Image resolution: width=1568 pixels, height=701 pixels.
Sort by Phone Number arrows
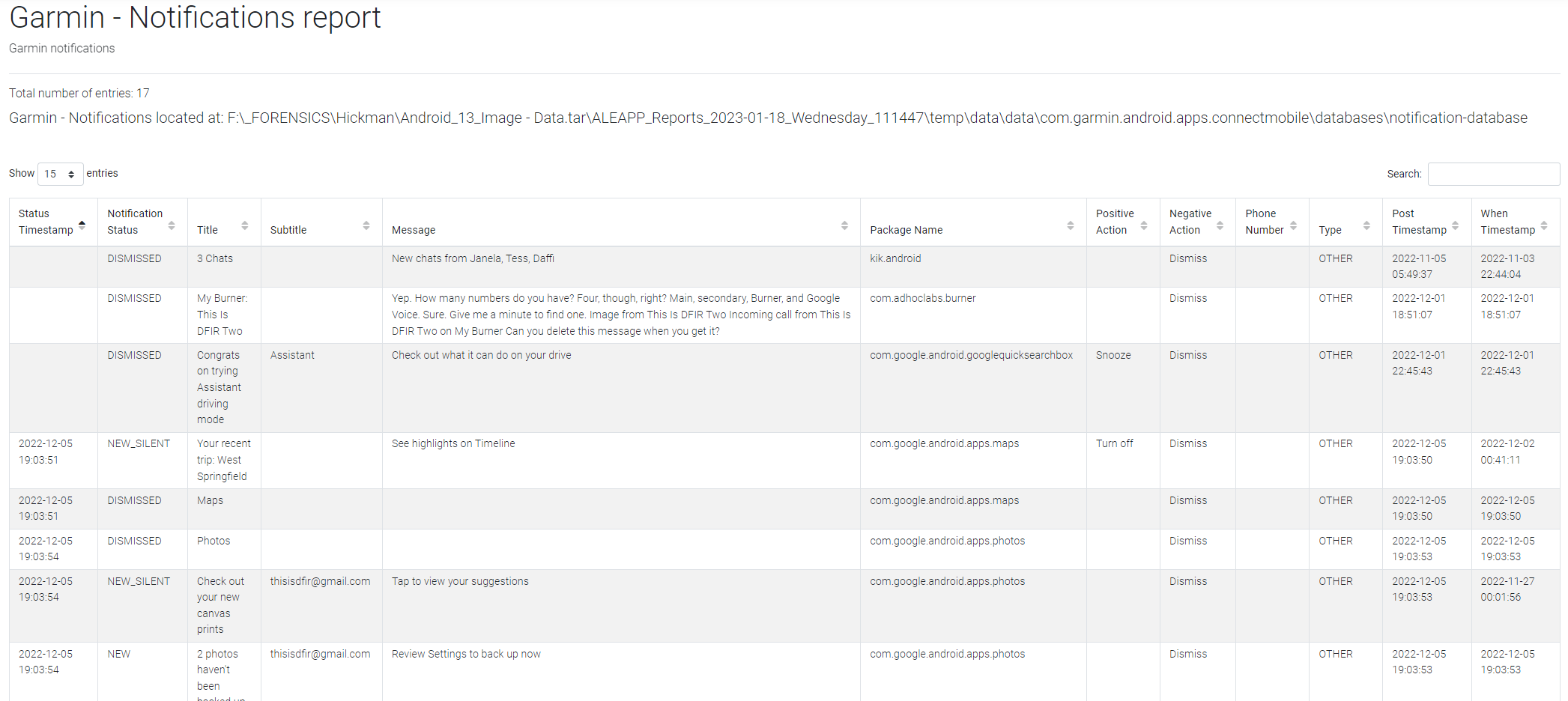(1293, 225)
